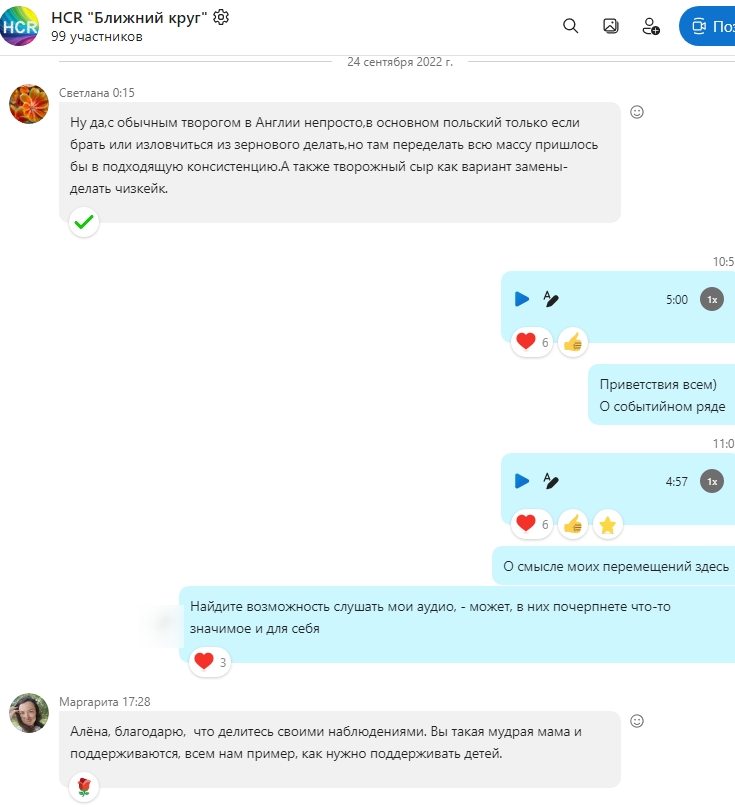This screenshot has width=735, height=807.
Task: Add participants to the group icon
Action: click(651, 26)
